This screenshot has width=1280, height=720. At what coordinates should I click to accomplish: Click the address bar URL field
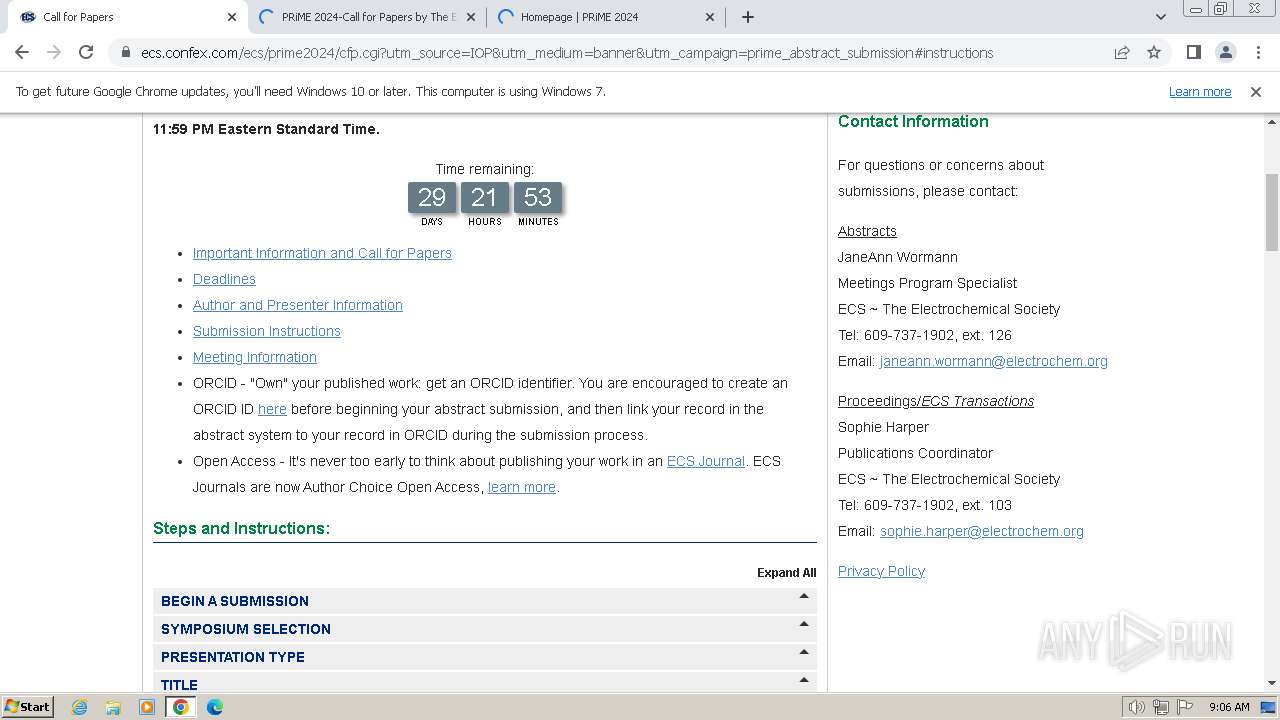567,53
